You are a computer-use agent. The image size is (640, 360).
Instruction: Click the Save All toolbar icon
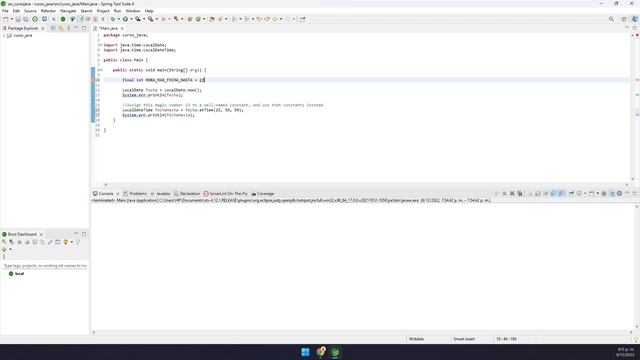pyautogui.click(x=26, y=19)
